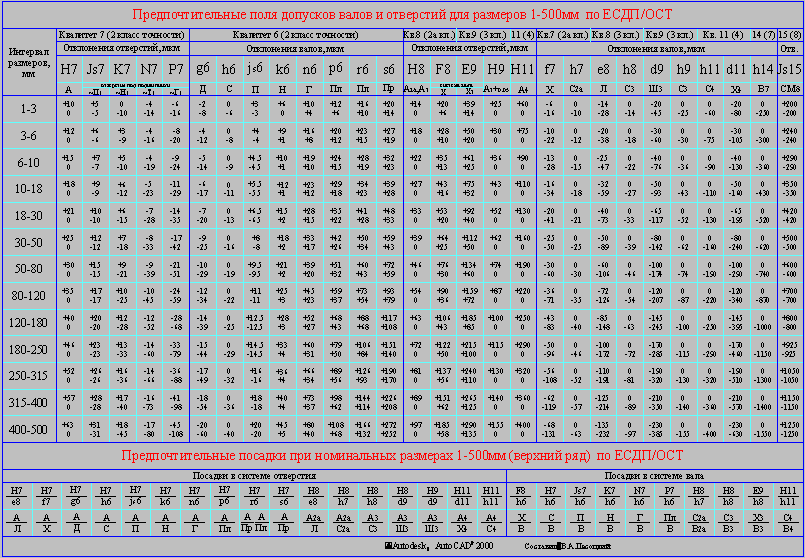Screen dimensions: 805x558
Task: Click the 'Квалитет 6 (2 класс точности)' header
Action: click(x=296, y=35)
